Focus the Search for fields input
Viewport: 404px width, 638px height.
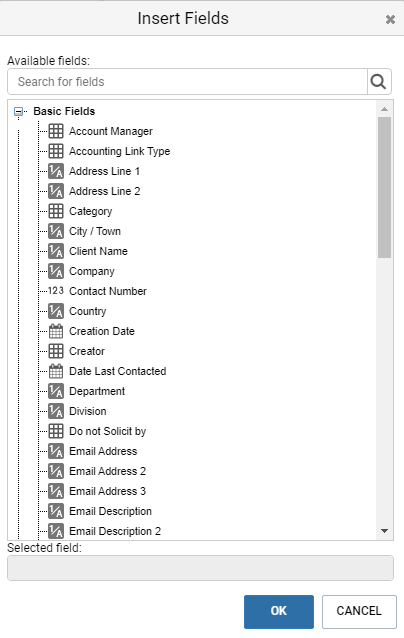click(187, 82)
